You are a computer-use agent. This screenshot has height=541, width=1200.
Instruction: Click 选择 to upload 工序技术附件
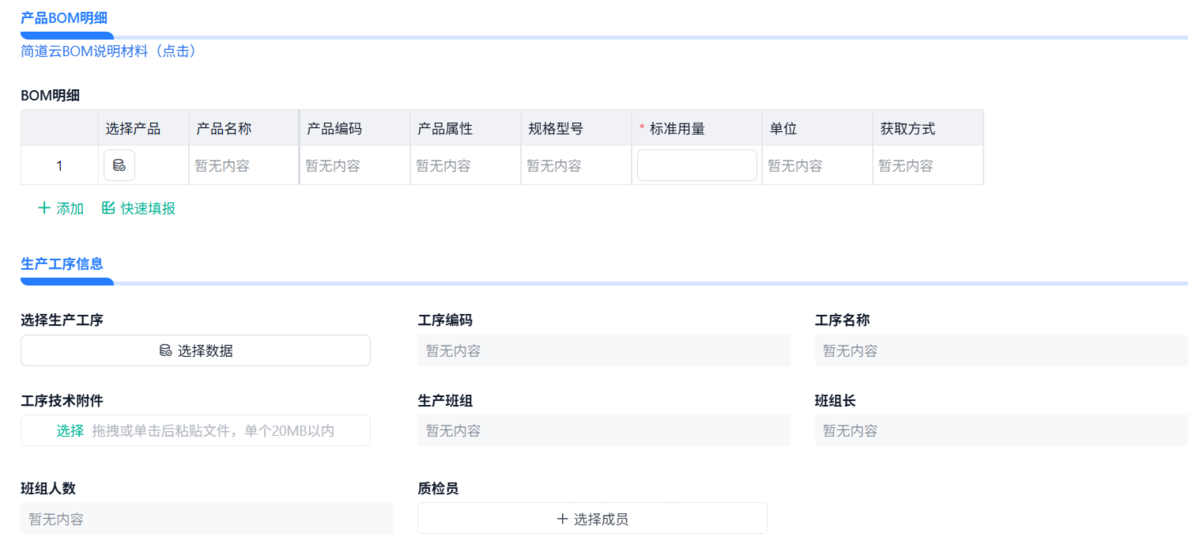70,430
